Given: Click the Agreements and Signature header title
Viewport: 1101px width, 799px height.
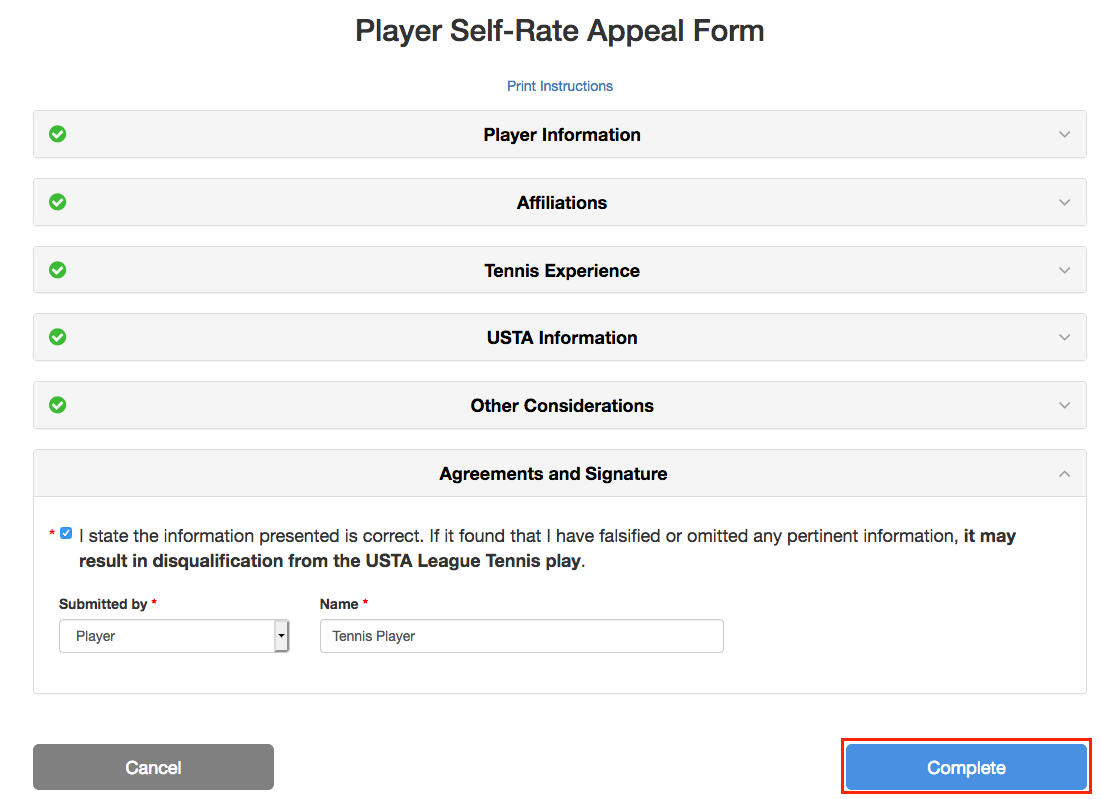Looking at the screenshot, I should [553, 474].
